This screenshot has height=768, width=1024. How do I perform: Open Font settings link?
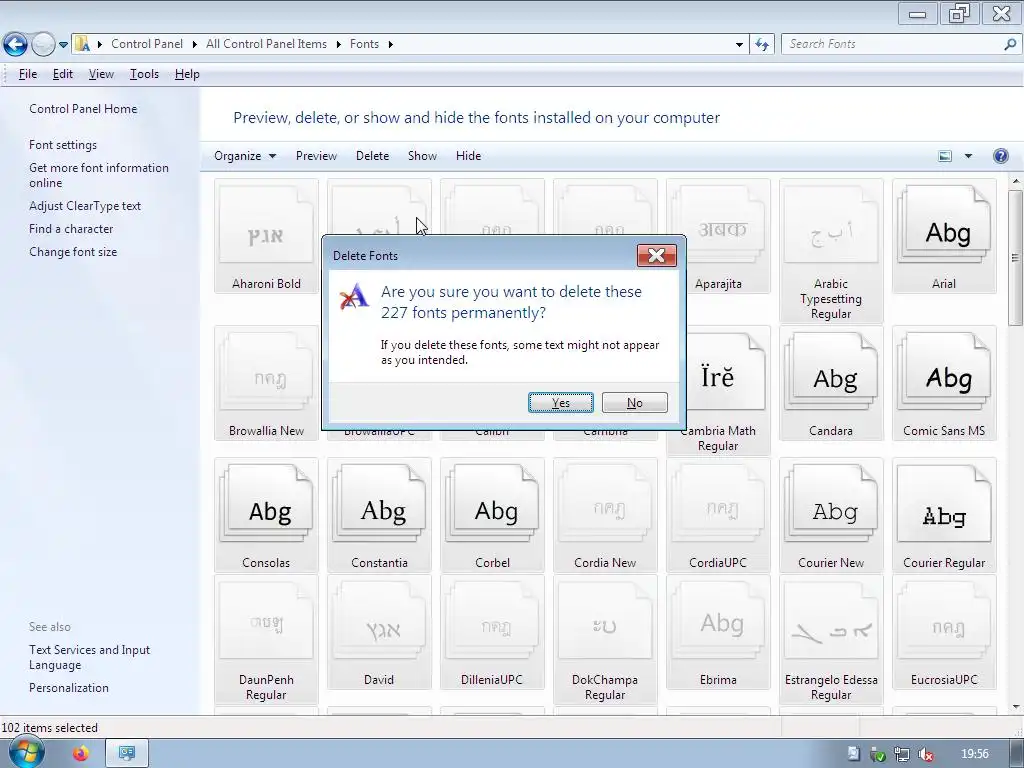63,145
